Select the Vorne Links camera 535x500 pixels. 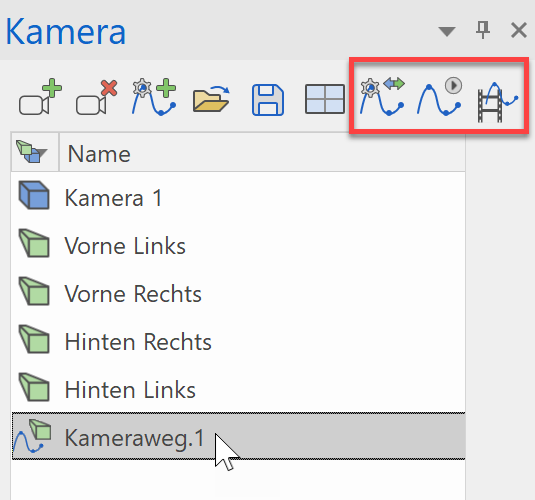coord(238,245)
